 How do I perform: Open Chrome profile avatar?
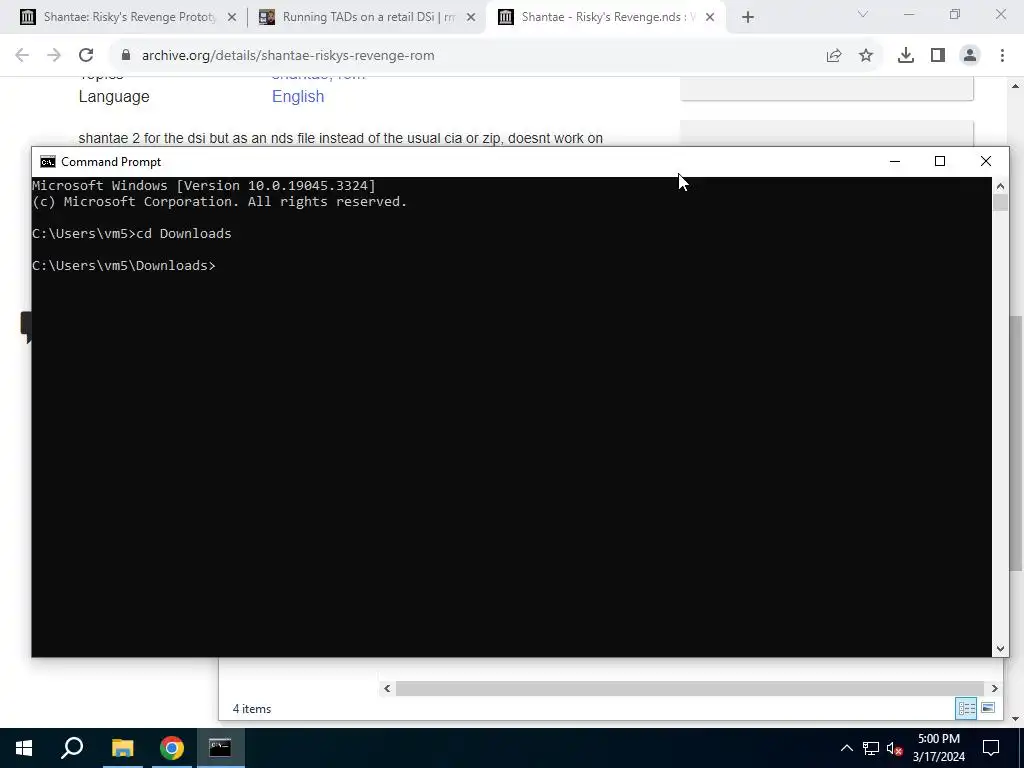coord(970,56)
